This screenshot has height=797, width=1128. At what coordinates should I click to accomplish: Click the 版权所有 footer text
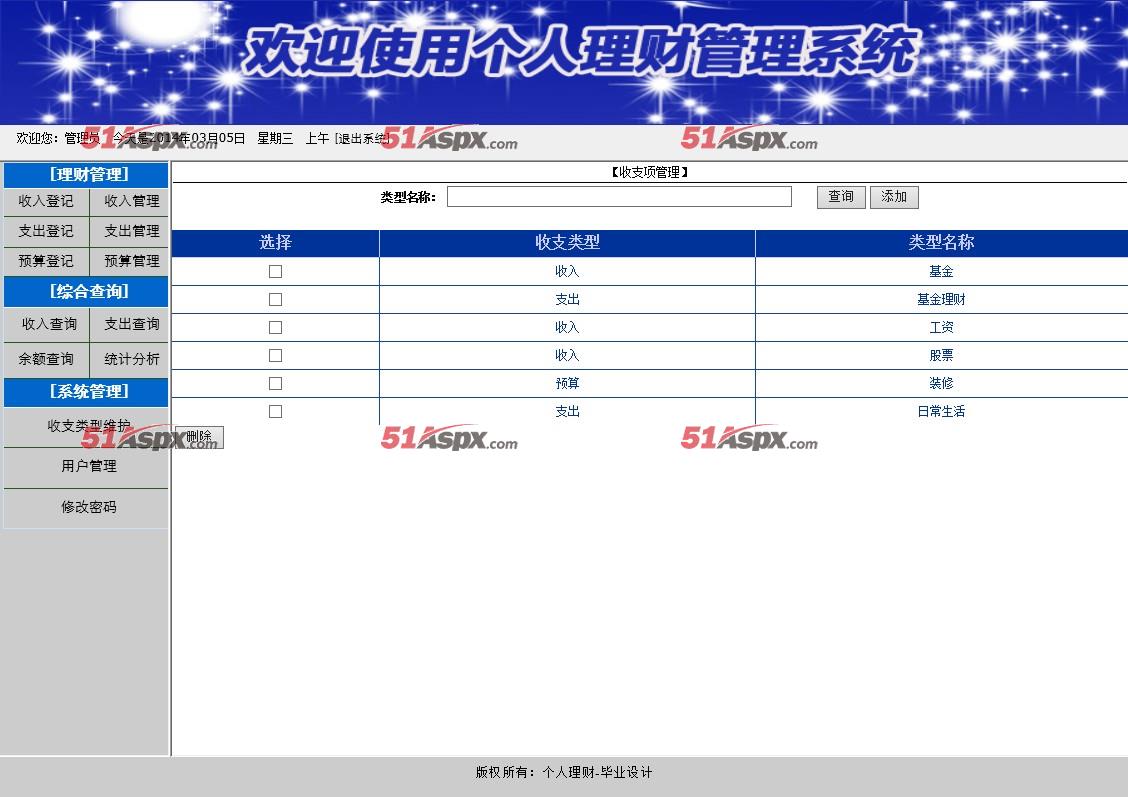click(564, 773)
